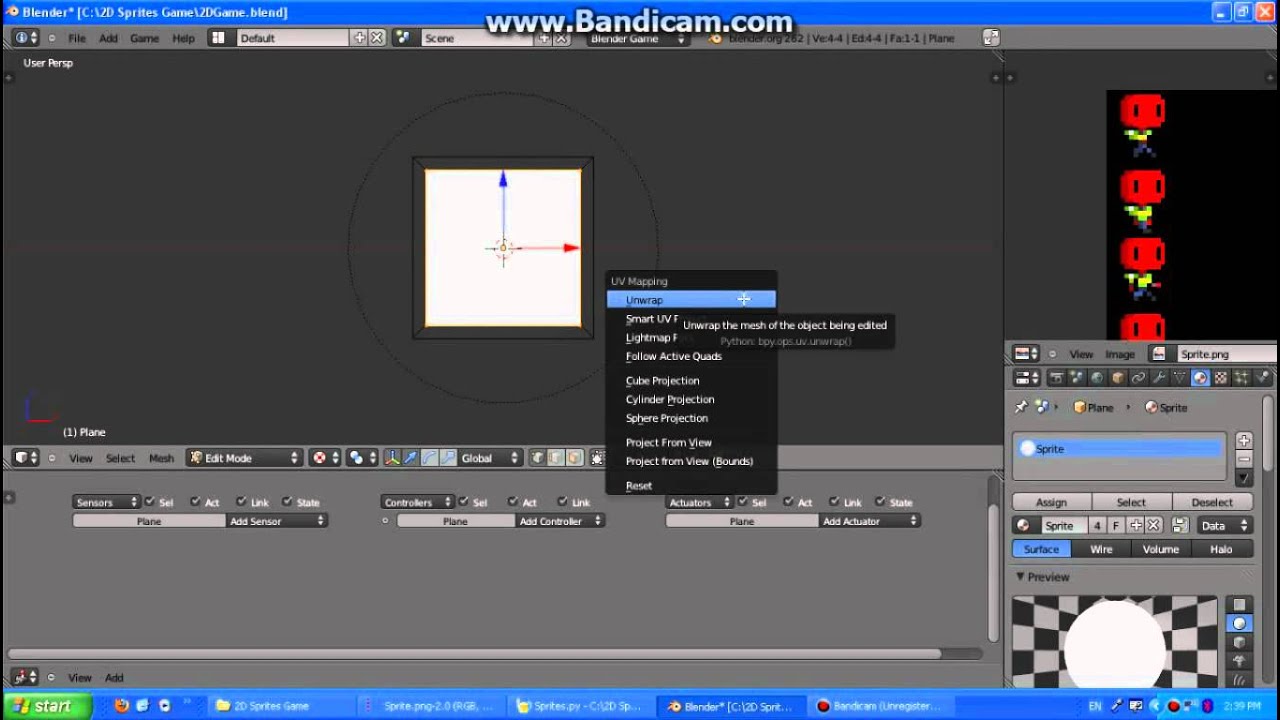Open the Material properties sphere tab
Image resolution: width=1280 pixels, height=720 pixels.
(1200, 378)
